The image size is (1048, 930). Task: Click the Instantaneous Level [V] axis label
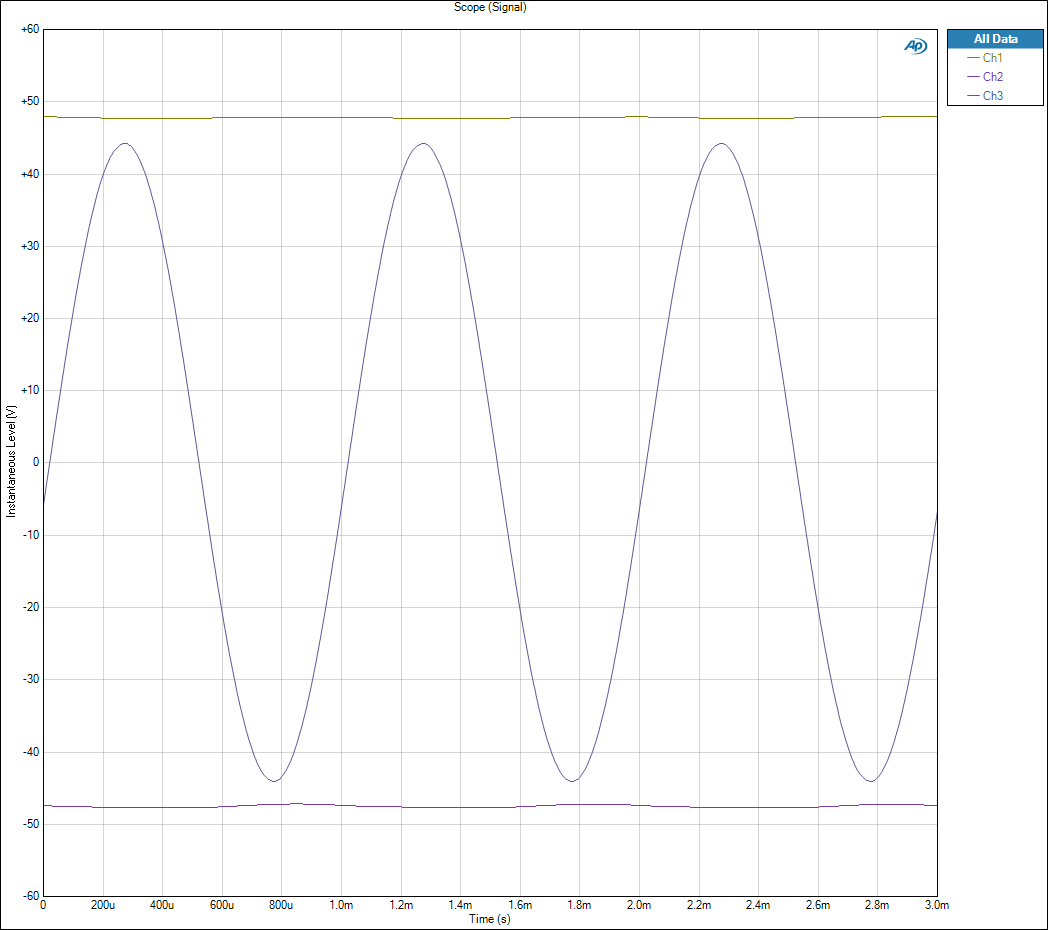[x=11, y=461]
